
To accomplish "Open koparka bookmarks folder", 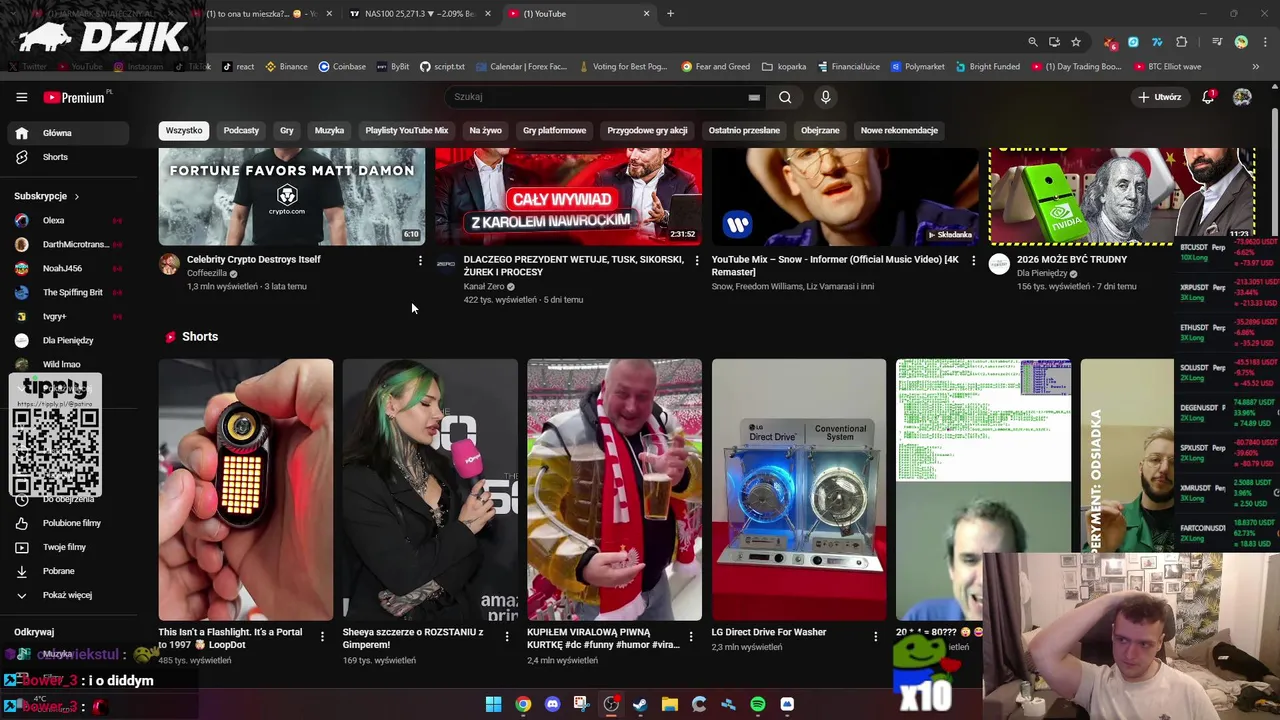I will tap(784, 67).
